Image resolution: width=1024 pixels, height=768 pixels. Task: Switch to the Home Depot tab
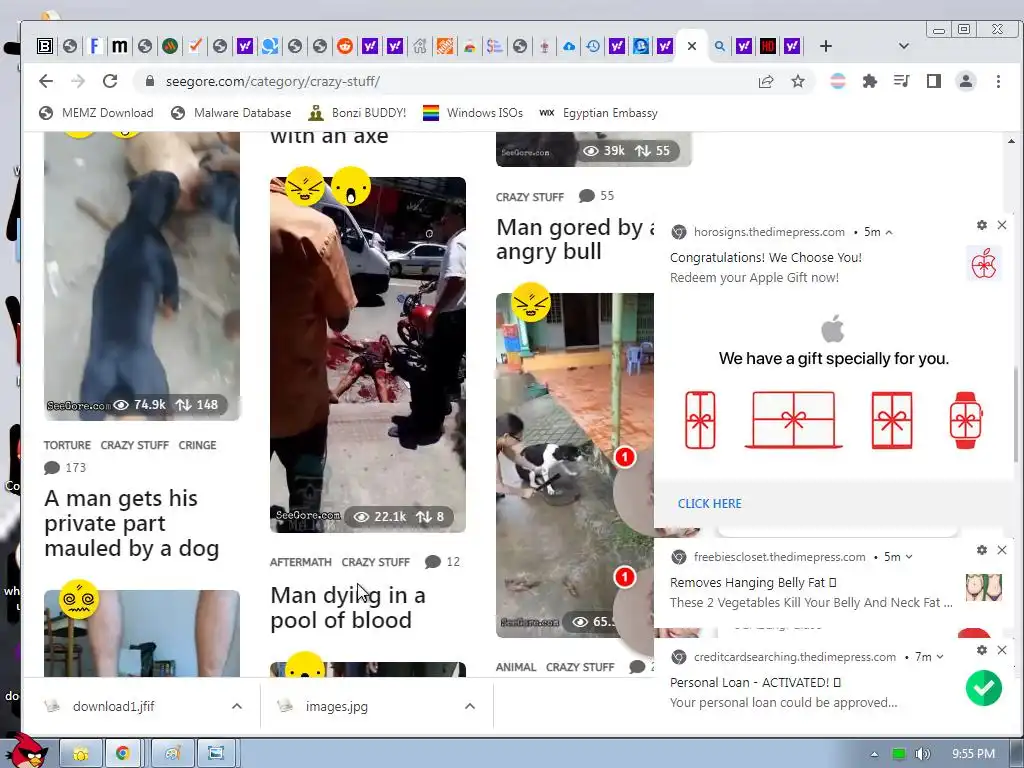coord(445,46)
